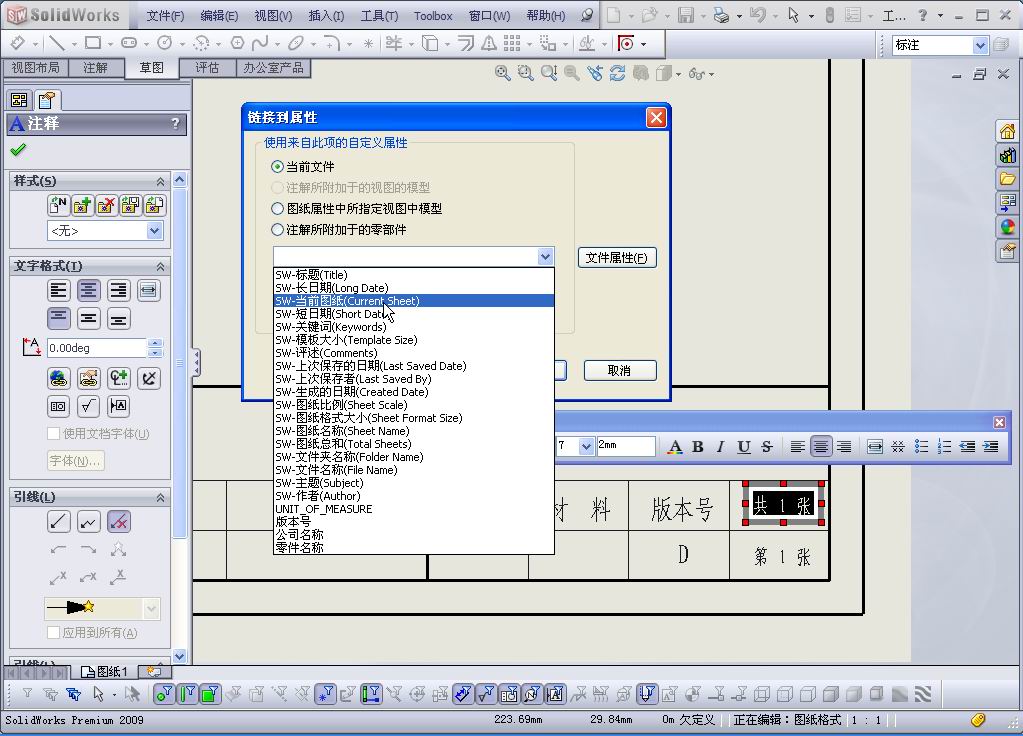This screenshot has height=736, width=1023.
Task: Select 公司名称 in property list
Action: (414, 534)
